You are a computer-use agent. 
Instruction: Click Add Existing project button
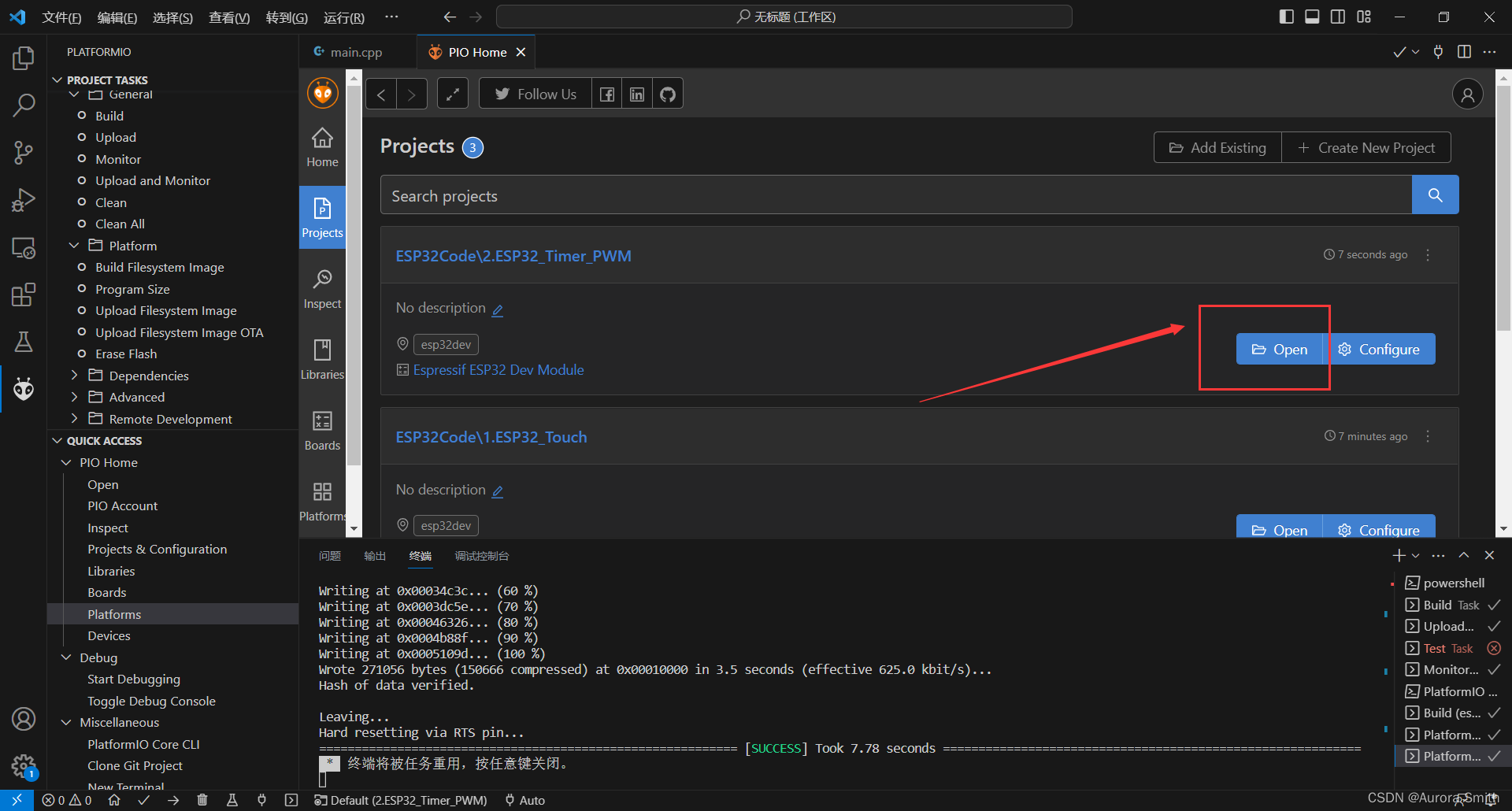coord(1217,147)
